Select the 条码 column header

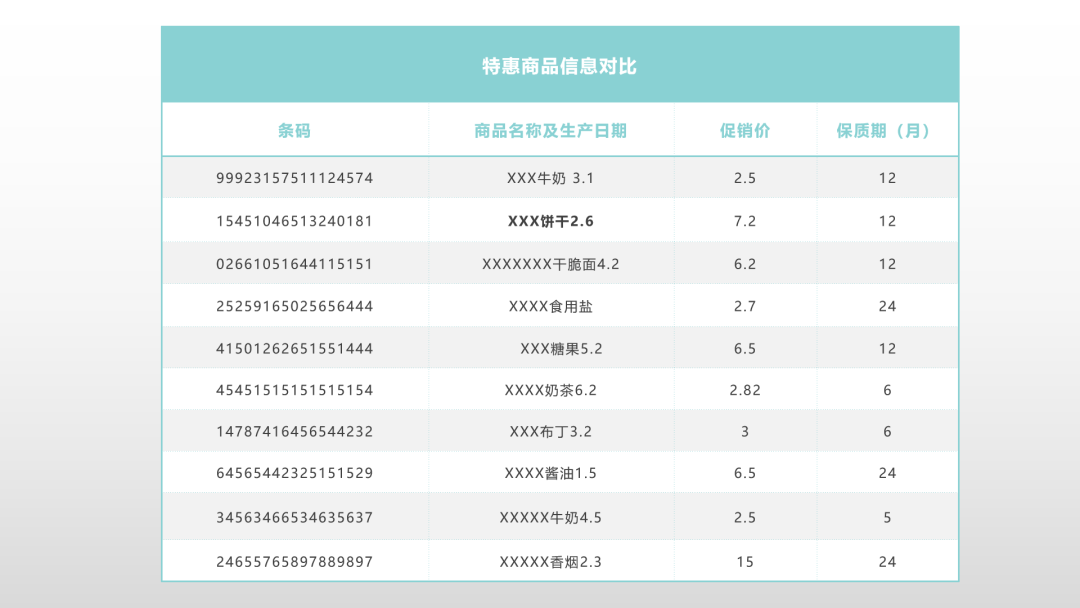pyautogui.click(x=294, y=131)
